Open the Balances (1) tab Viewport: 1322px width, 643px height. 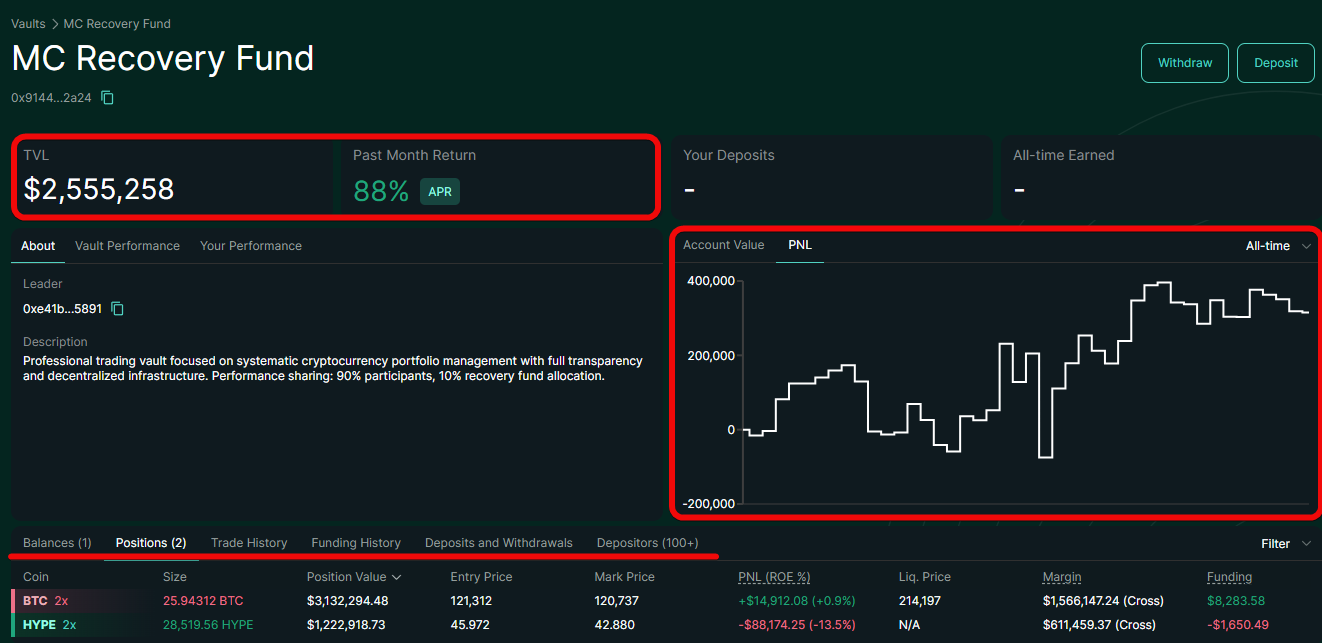pos(57,543)
